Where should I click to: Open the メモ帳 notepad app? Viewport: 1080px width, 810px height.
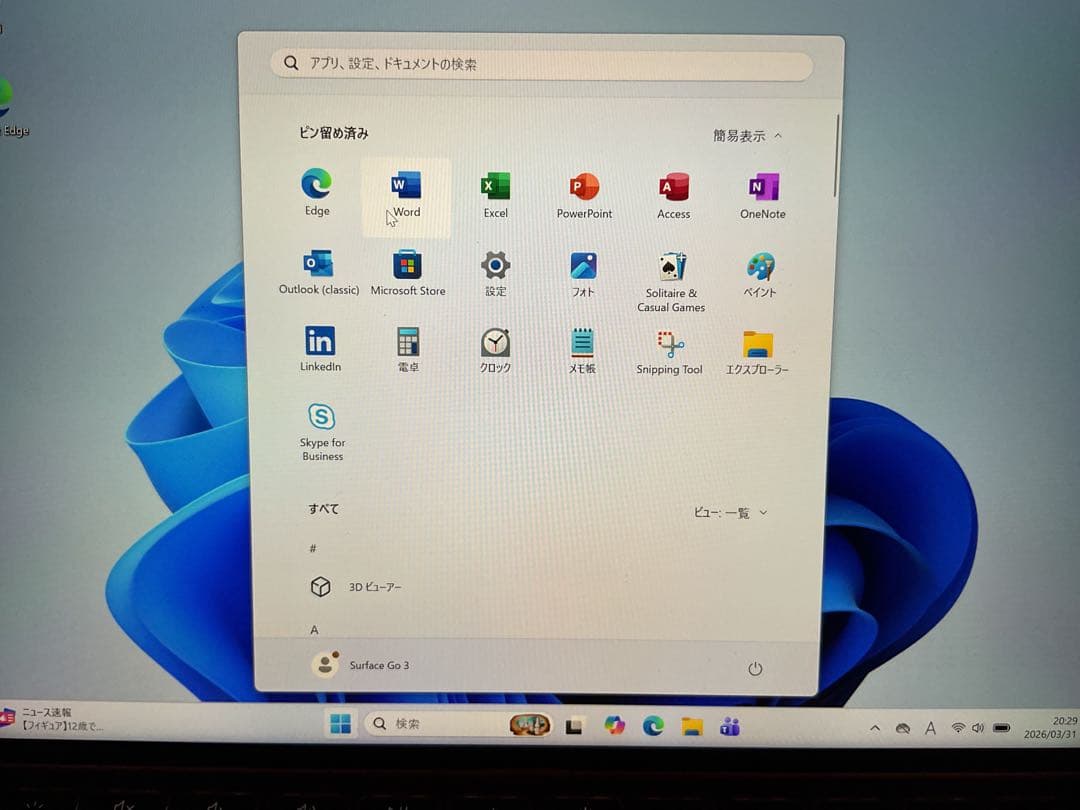pos(582,351)
